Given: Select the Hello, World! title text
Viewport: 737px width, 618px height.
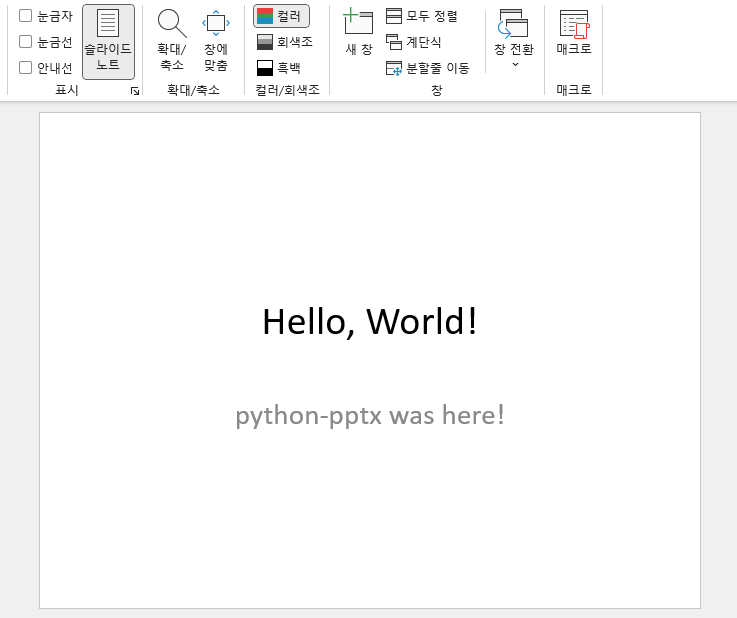Looking at the screenshot, I should [x=370, y=322].
